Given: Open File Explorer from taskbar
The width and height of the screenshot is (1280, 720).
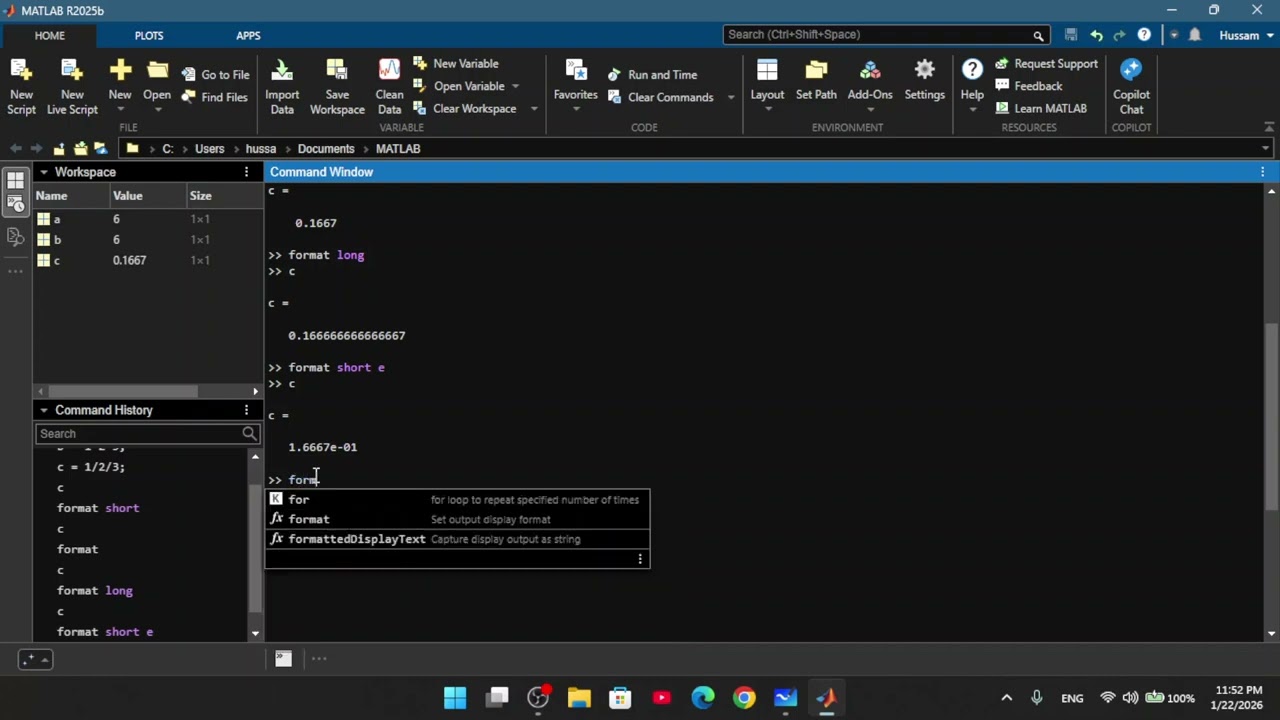Looking at the screenshot, I should [x=579, y=697].
